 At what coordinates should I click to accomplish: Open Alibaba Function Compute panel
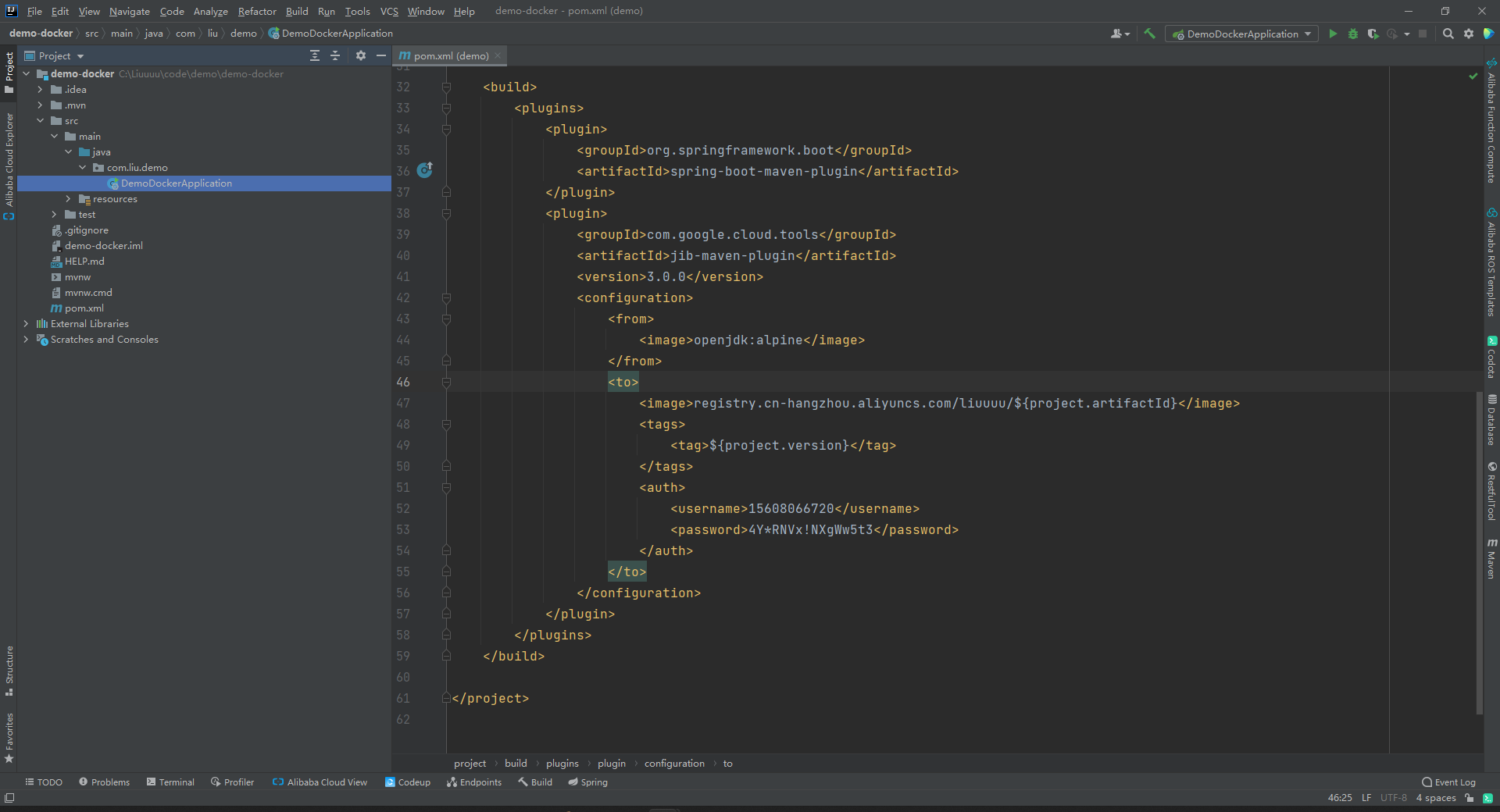pos(1491,121)
